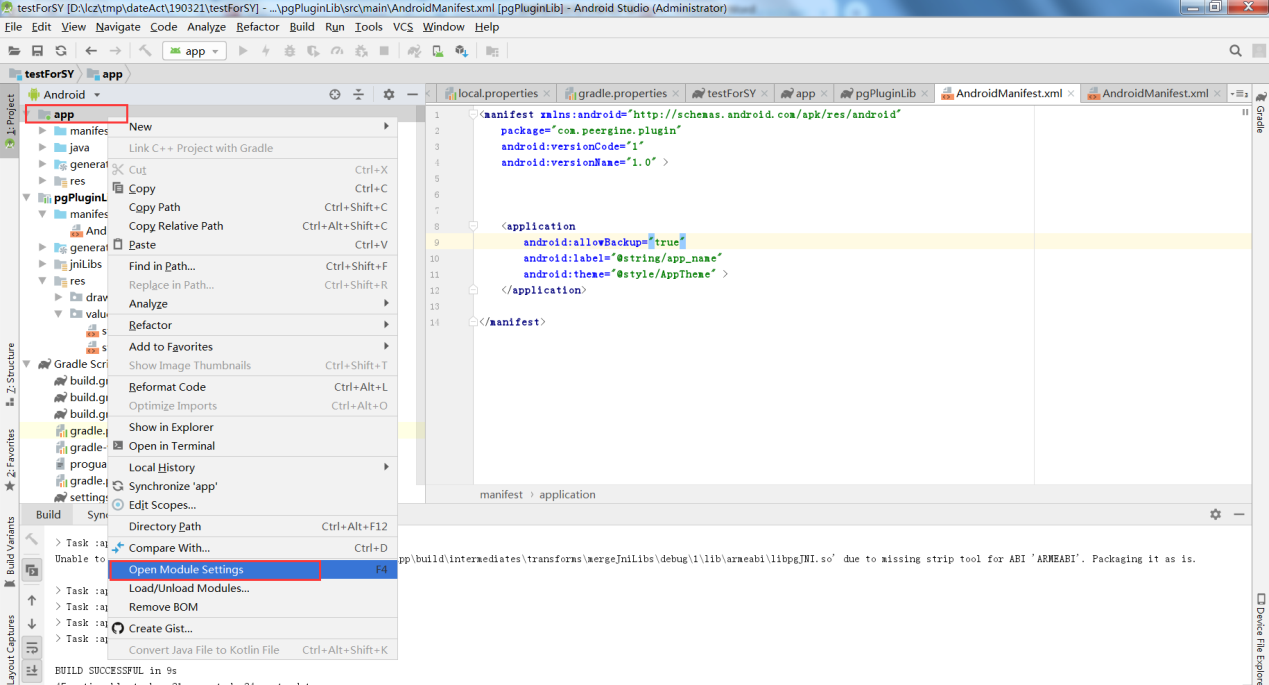The height and width of the screenshot is (685, 1269).
Task: Choose Copy Path from context menu
Action: click(252, 207)
